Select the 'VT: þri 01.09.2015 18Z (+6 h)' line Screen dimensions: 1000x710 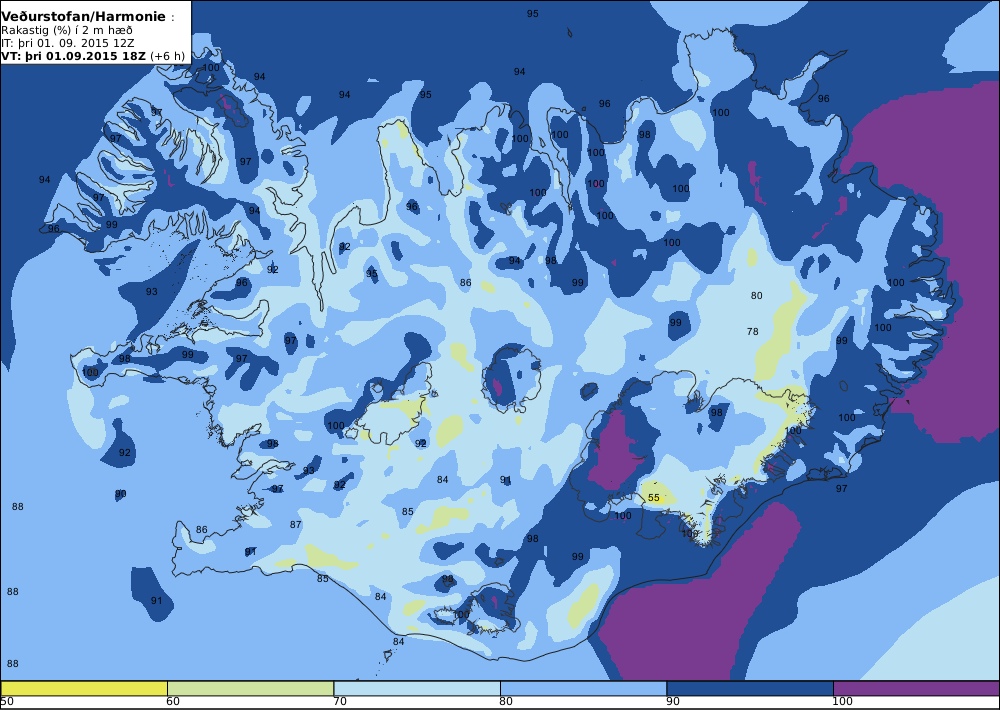click(x=93, y=56)
